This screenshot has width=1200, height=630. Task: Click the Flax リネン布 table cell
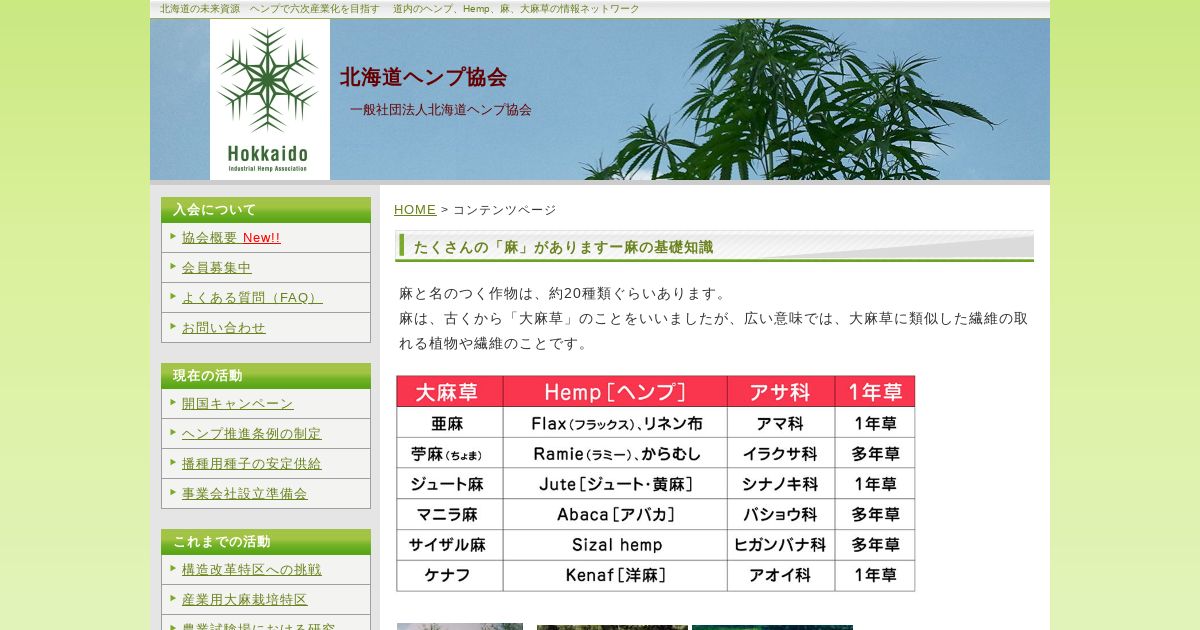(615, 423)
